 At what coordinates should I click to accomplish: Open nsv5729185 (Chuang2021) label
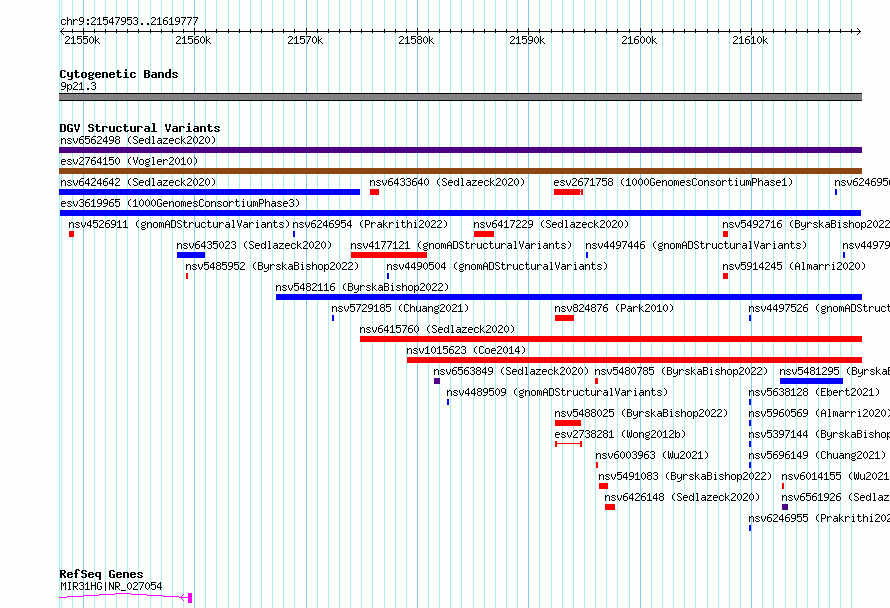pyautogui.click(x=400, y=308)
